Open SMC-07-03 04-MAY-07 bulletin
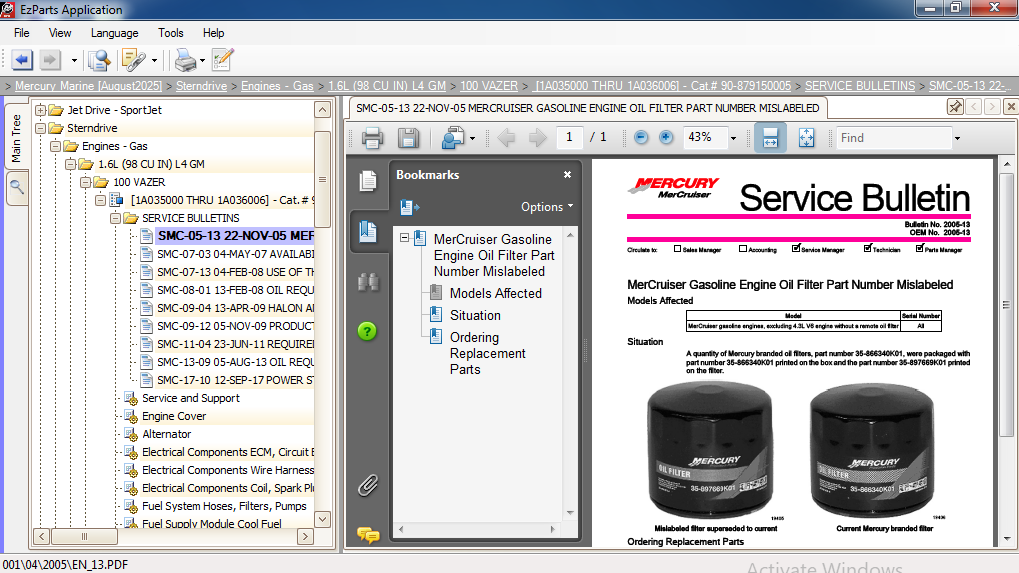Viewport: 1019px width, 573px height. point(235,254)
